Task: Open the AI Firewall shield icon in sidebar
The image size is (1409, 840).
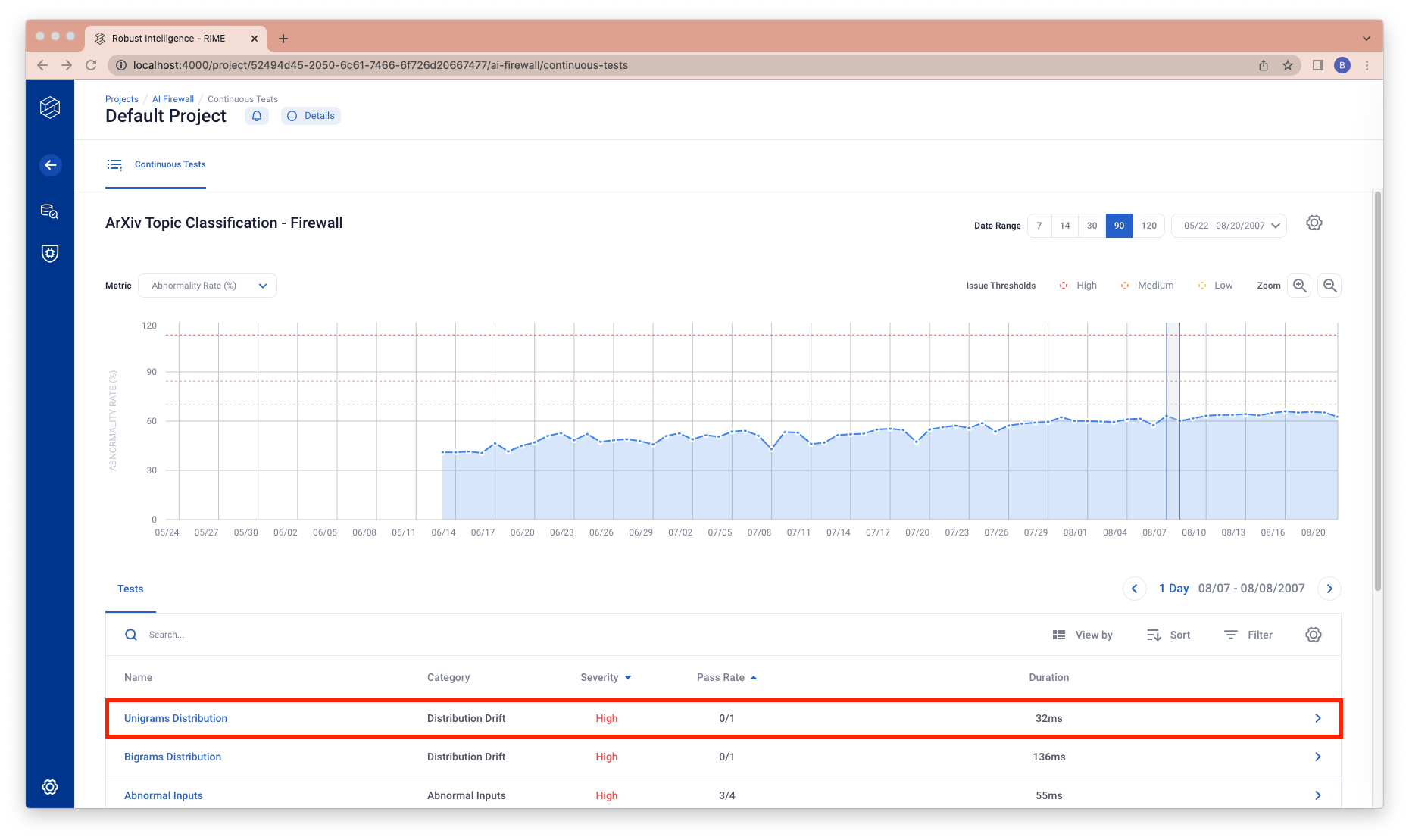Action: pos(50,254)
